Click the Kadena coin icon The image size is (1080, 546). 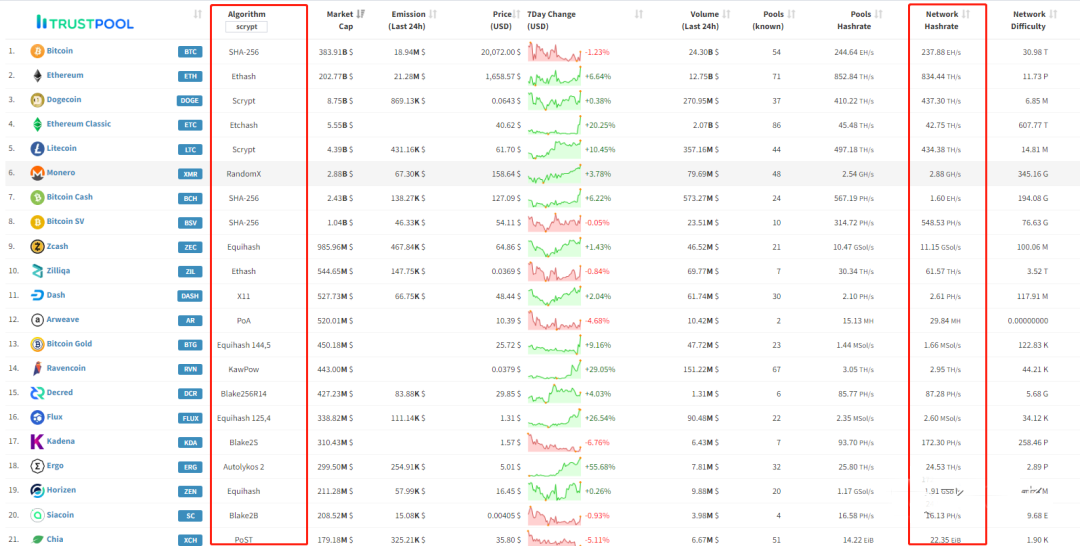point(37,442)
